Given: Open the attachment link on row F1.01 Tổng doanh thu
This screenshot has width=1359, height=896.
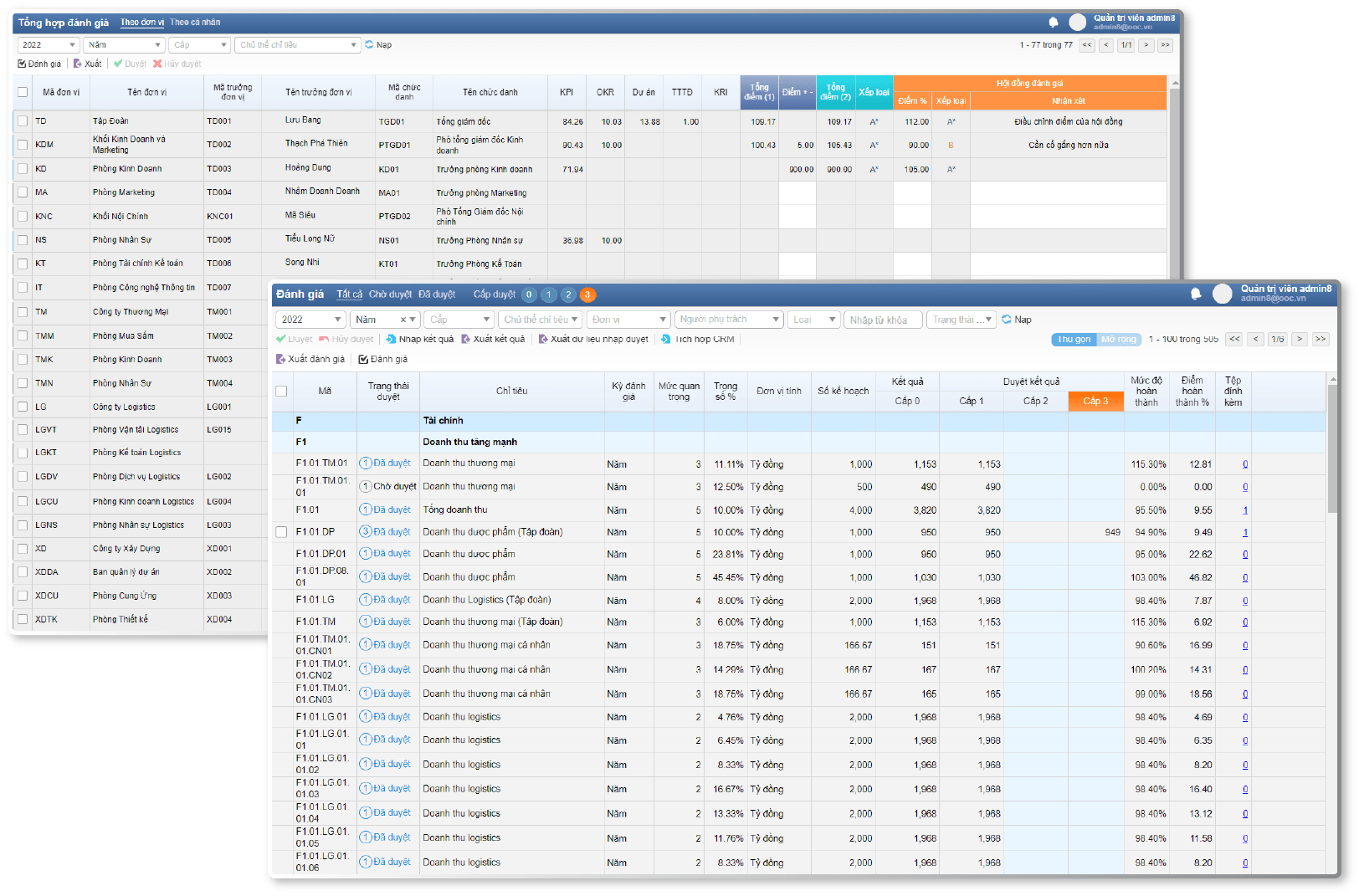Looking at the screenshot, I should coord(1245,510).
